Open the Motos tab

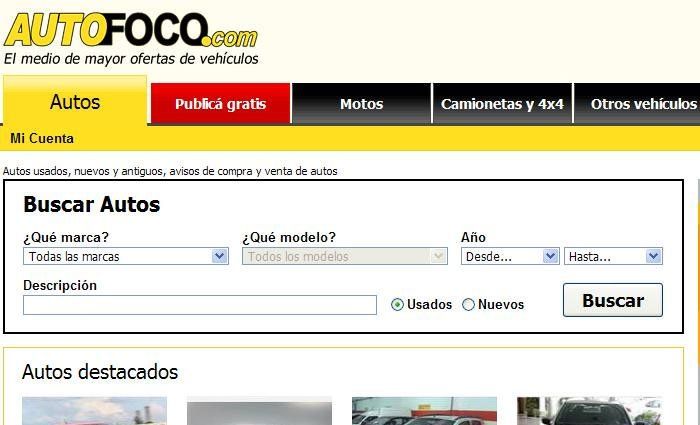click(361, 104)
